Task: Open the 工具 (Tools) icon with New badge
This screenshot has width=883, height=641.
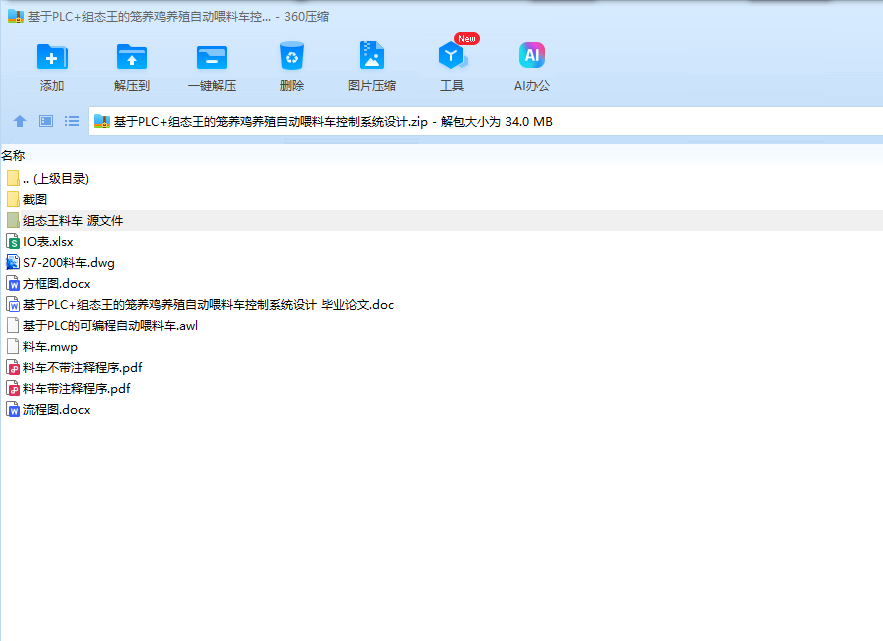Action: click(x=452, y=55)
